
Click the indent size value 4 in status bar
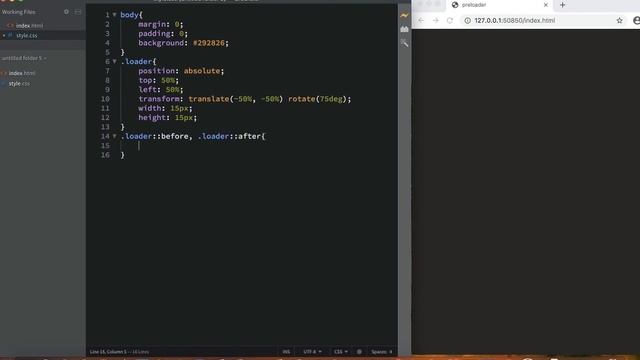point(391,351)
